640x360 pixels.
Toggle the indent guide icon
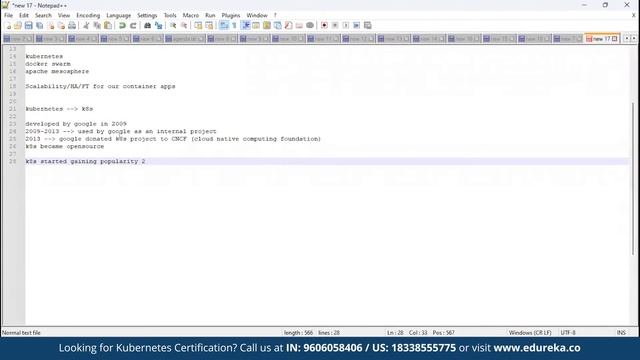coord(245,25)
